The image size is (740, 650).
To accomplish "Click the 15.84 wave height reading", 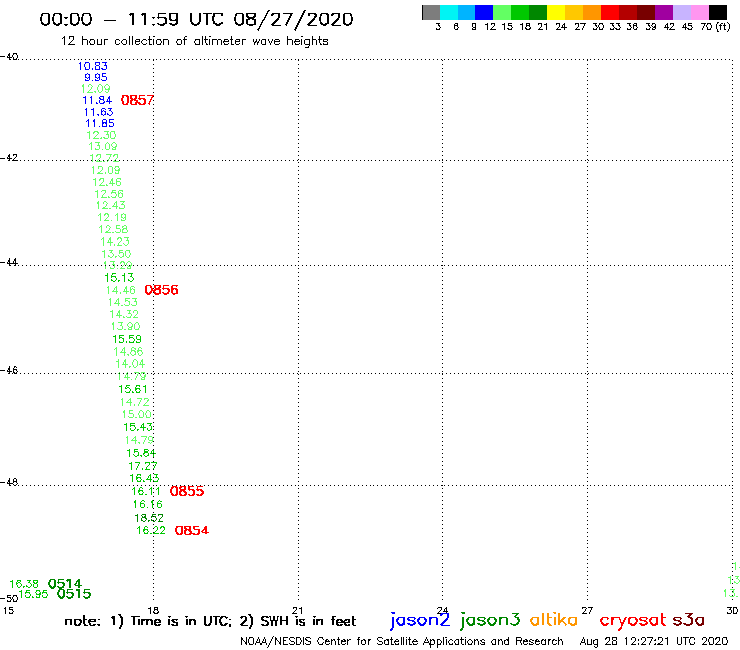I will coord(141,453).
